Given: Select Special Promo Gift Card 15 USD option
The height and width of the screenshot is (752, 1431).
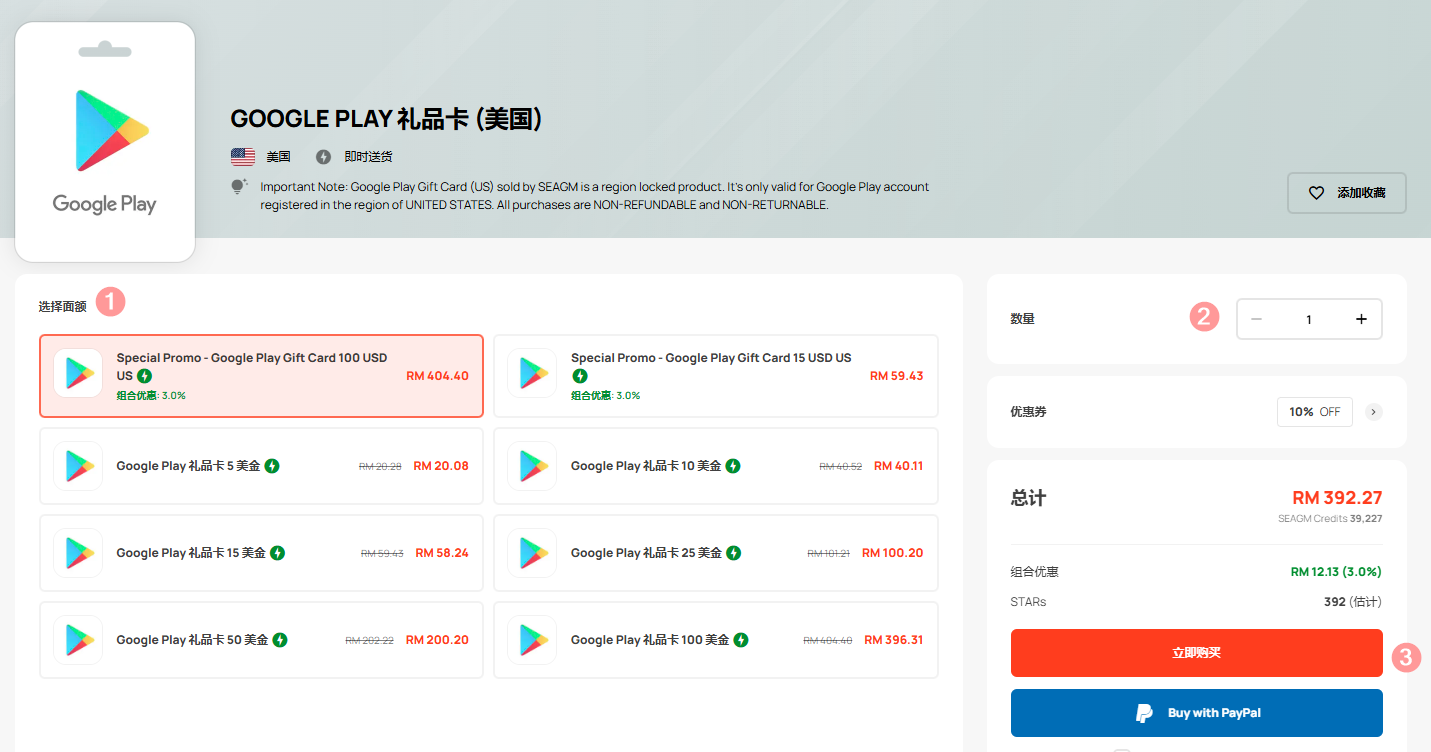Looking at the screenshot, I should click(x=716, y=376).
